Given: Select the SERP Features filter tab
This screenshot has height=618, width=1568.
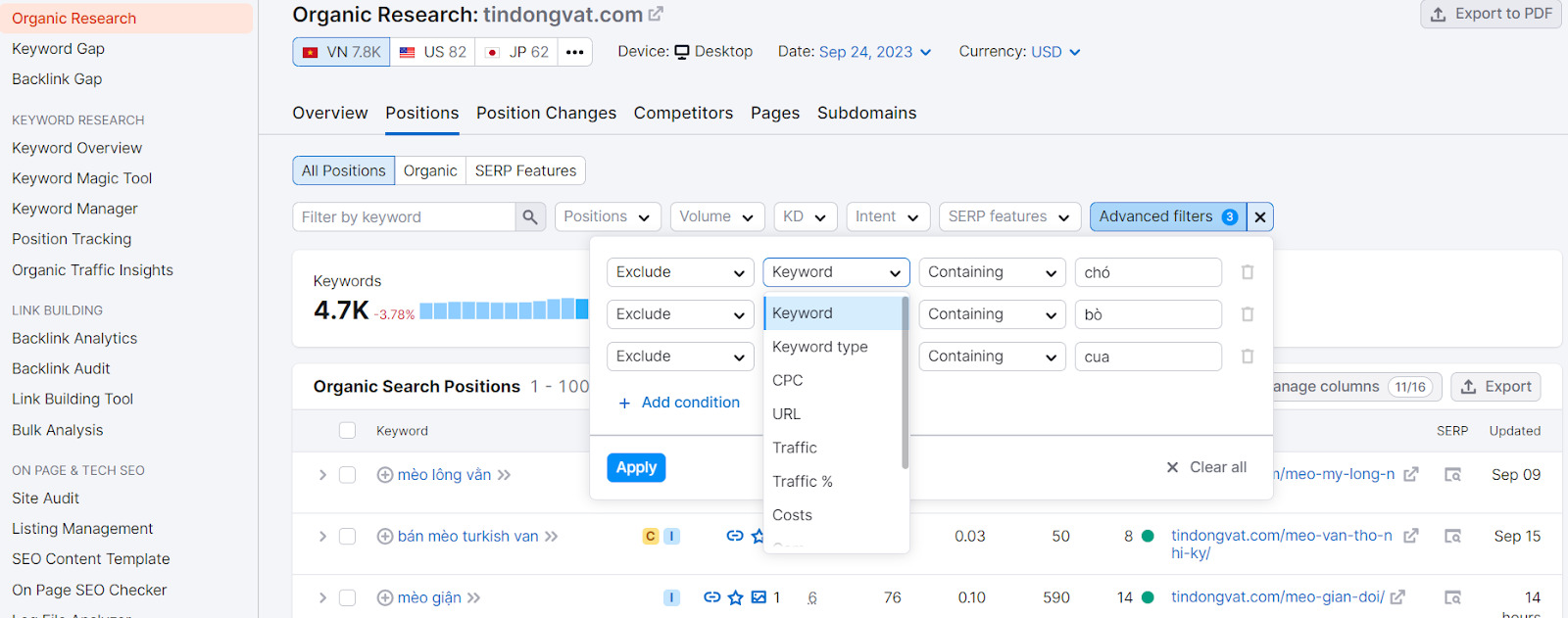Looking at the screenshot, I should click(x=525, y=170).
